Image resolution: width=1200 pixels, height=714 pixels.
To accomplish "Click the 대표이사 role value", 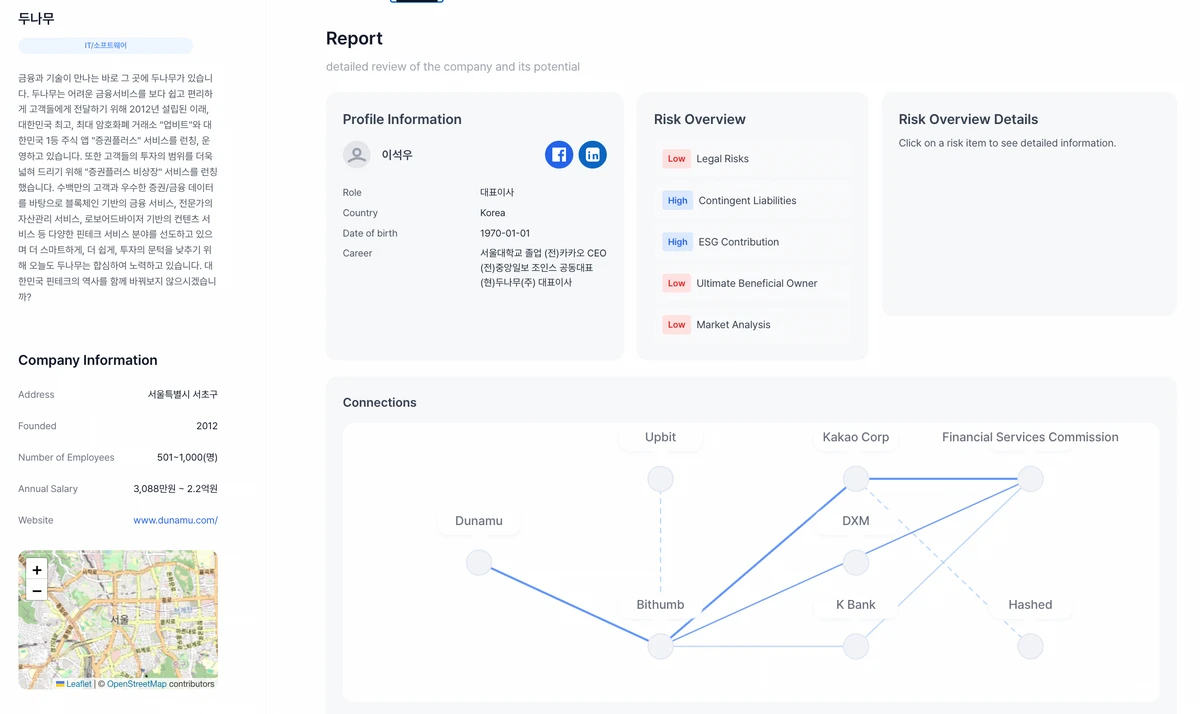I will [x=497, y=192].
